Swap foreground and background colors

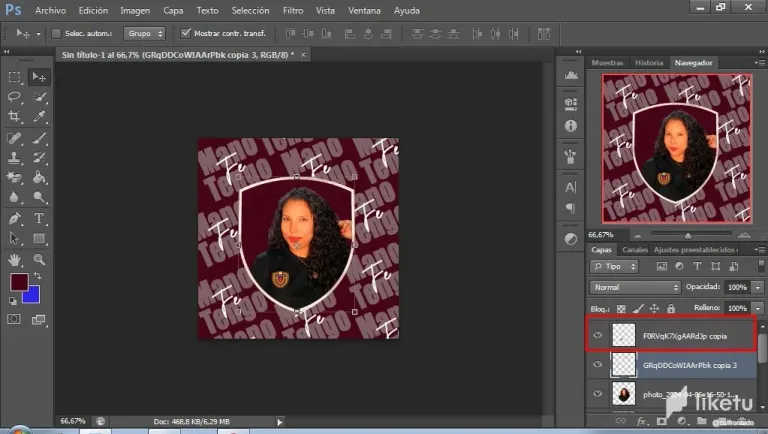coord(38,276)
